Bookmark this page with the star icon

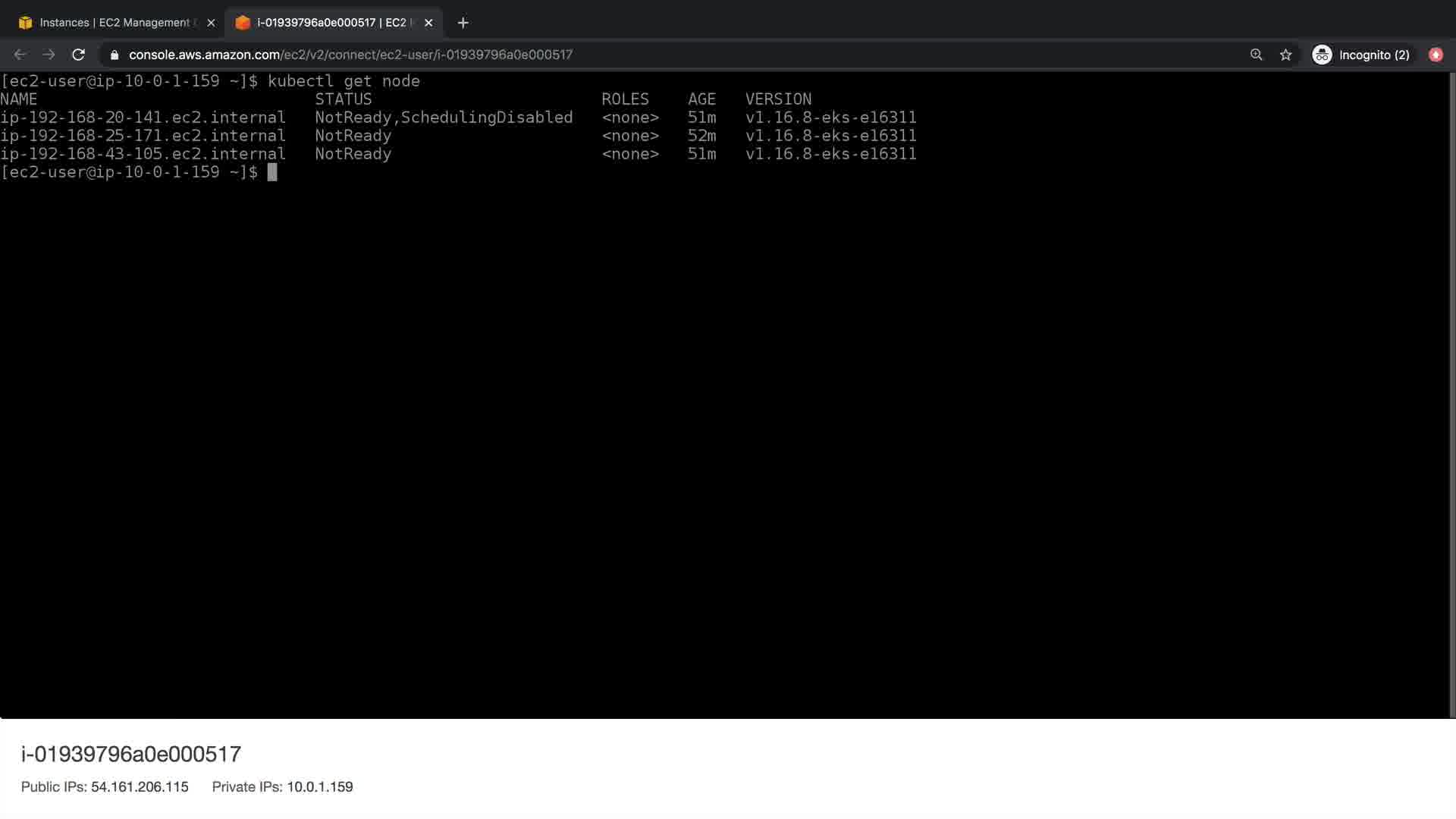1285,55
